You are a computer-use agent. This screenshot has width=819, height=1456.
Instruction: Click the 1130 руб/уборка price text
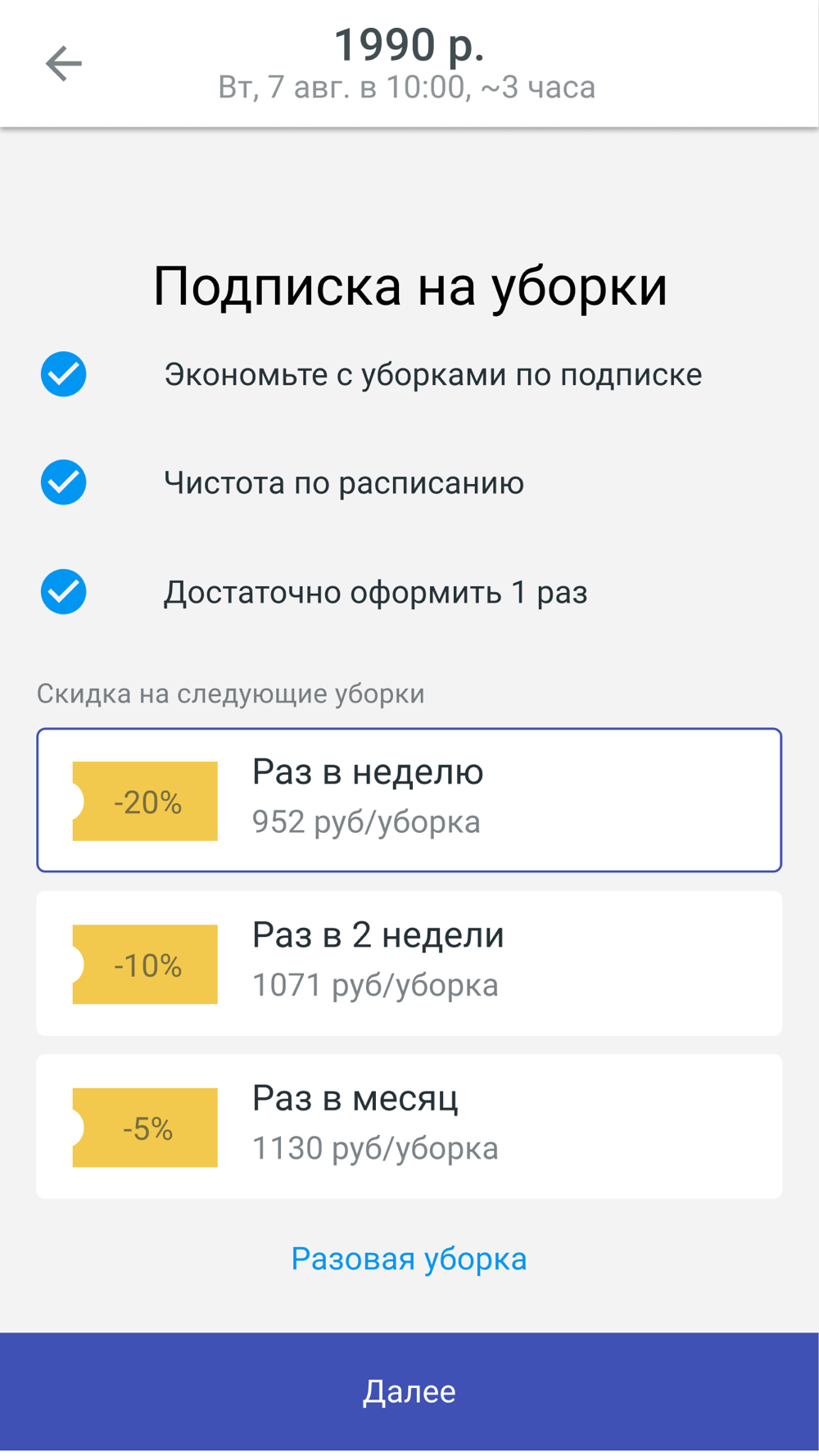pos(375,1148)
